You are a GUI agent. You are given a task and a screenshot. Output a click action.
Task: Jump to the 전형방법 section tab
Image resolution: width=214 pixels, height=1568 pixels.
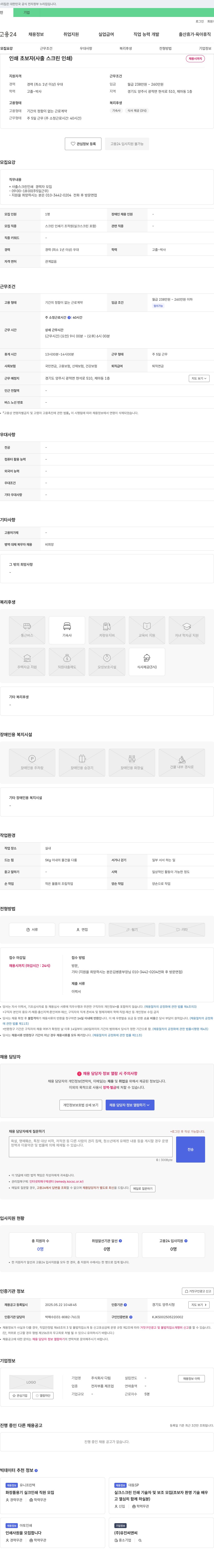tap(165, 48)
